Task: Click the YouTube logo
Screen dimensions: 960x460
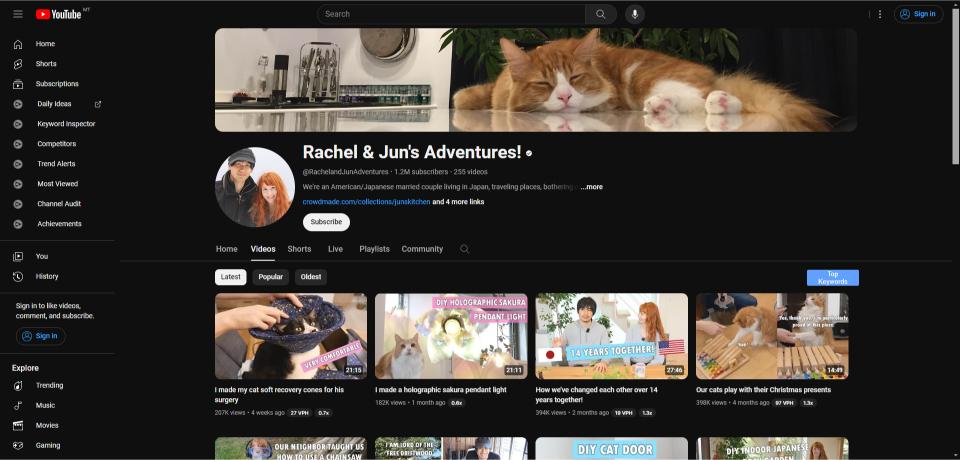Action: point(59,14)
